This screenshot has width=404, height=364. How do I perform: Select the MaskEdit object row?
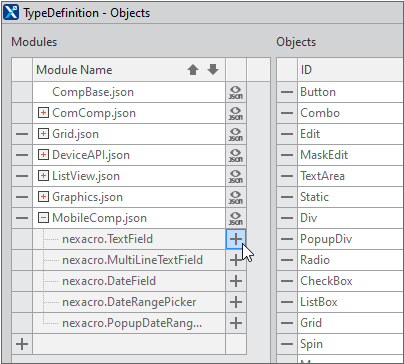coord(350,155)
